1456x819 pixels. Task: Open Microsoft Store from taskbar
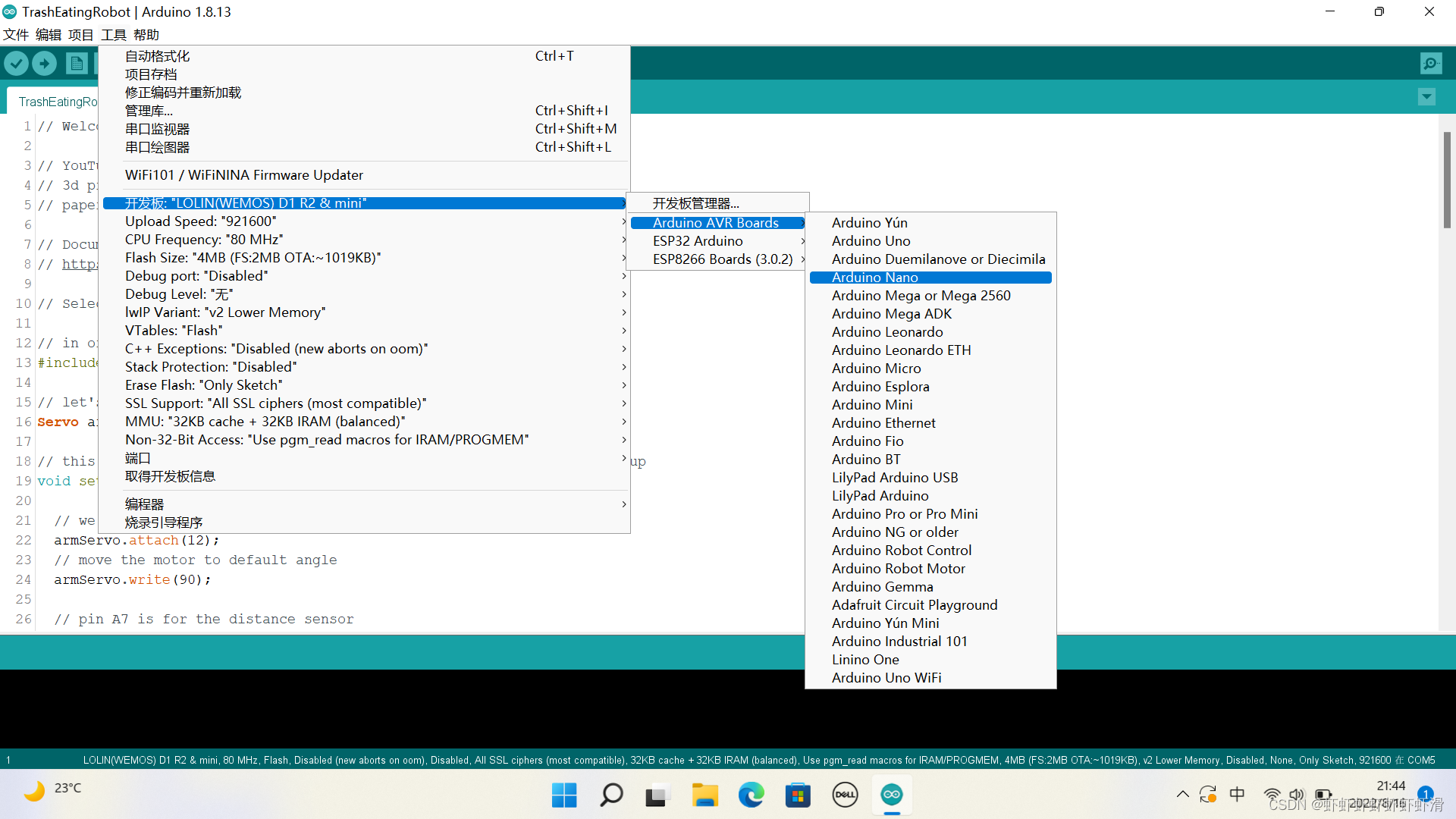798,795
